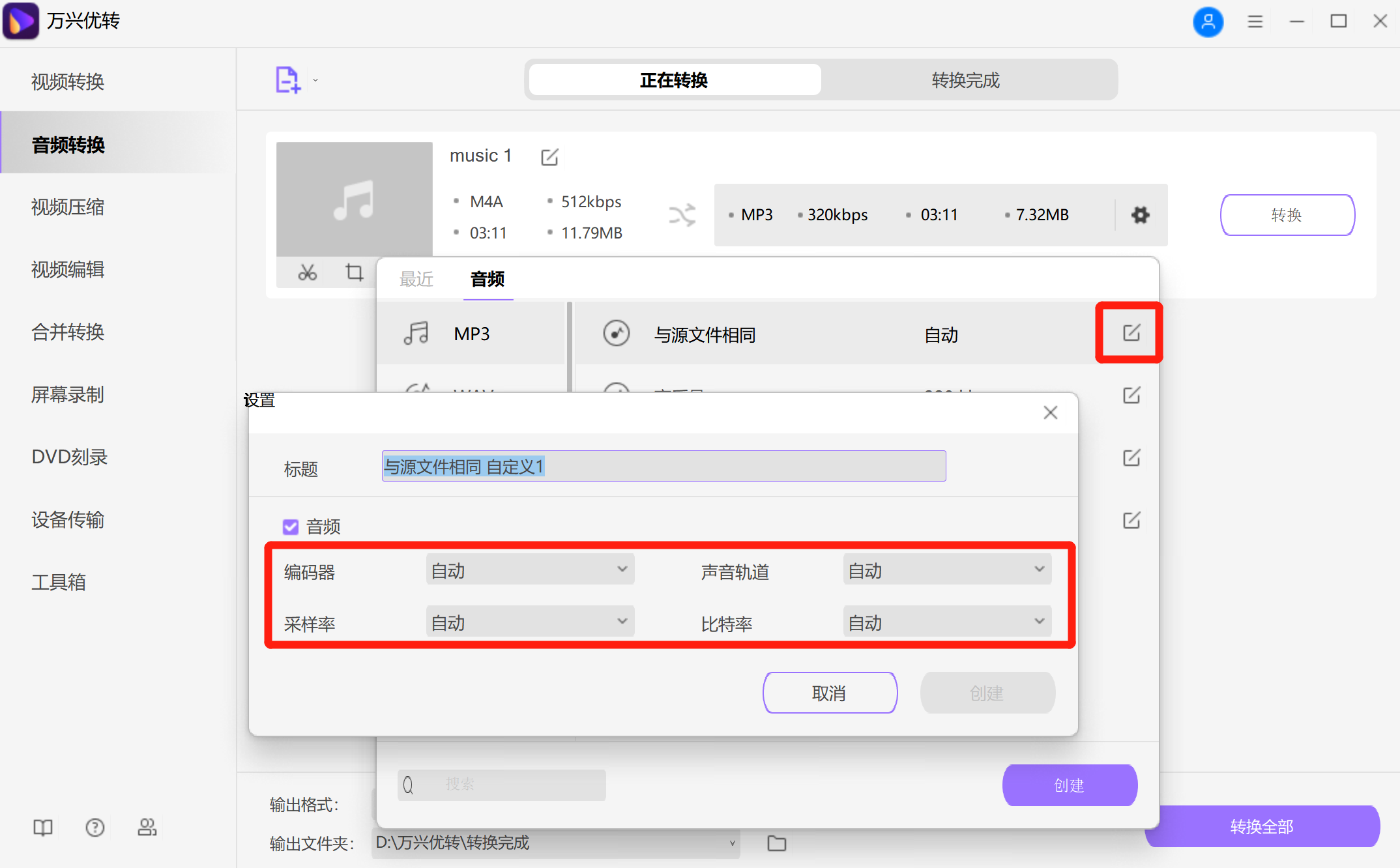Click the 取消 button in settings
Screen dimensions: 1400x868
(830, 693)
